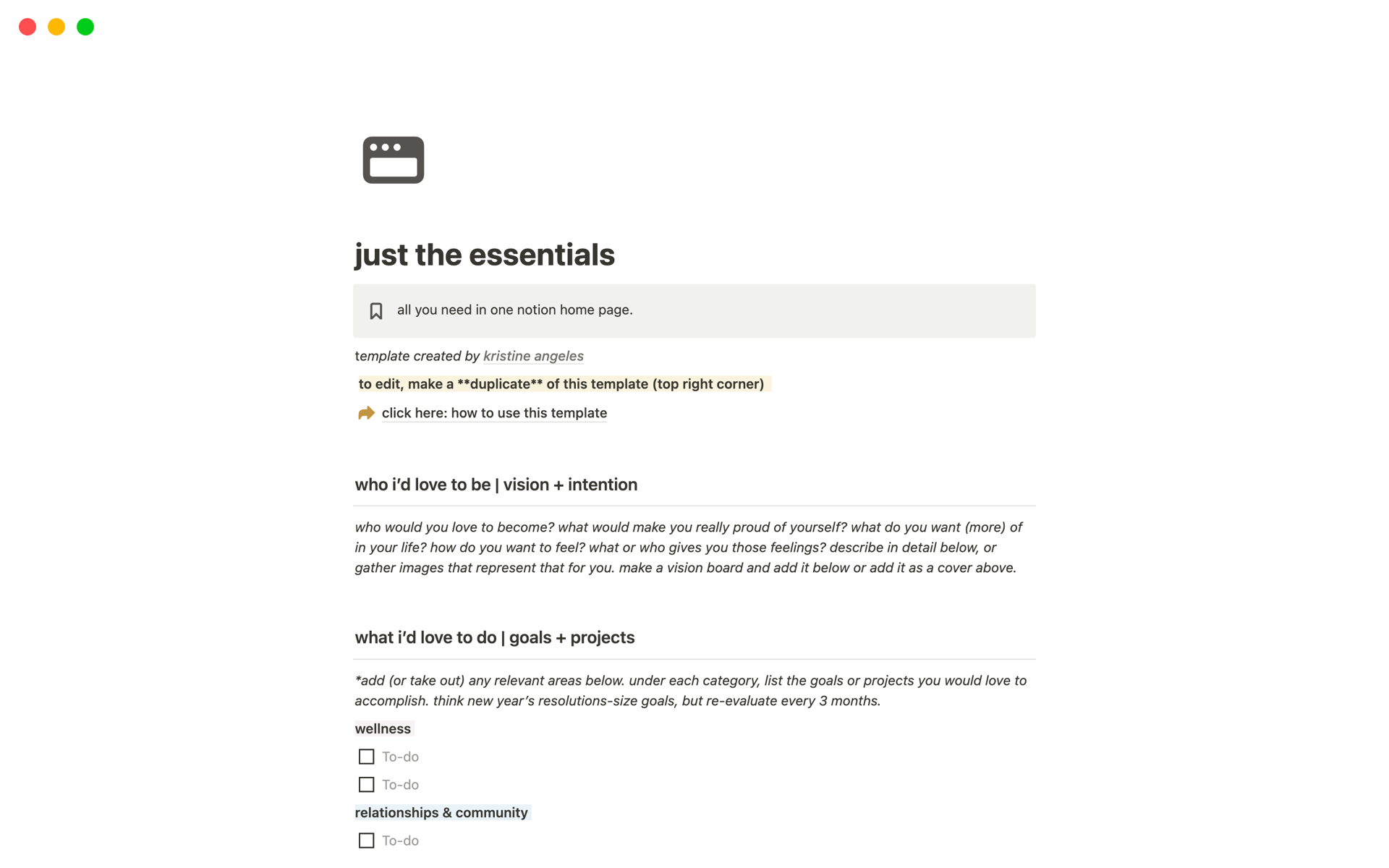Maximize the window with the green button
The height and width of the screenshot is (868, 1389).
(x=85, y=27)
